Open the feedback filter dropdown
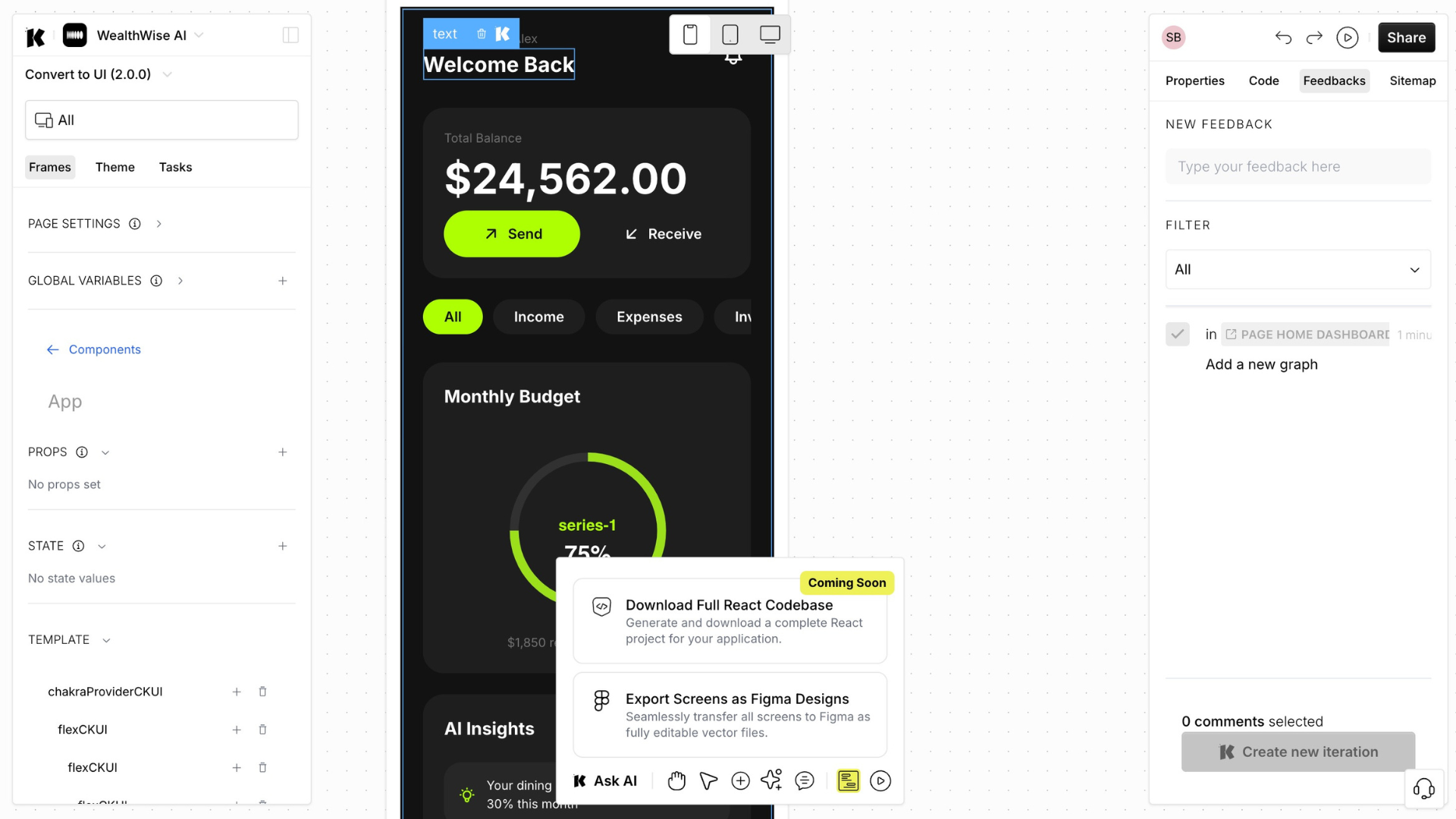The width and height of the screenshot is (1456, 819). pyautogui.click(x=1298, y=269)
